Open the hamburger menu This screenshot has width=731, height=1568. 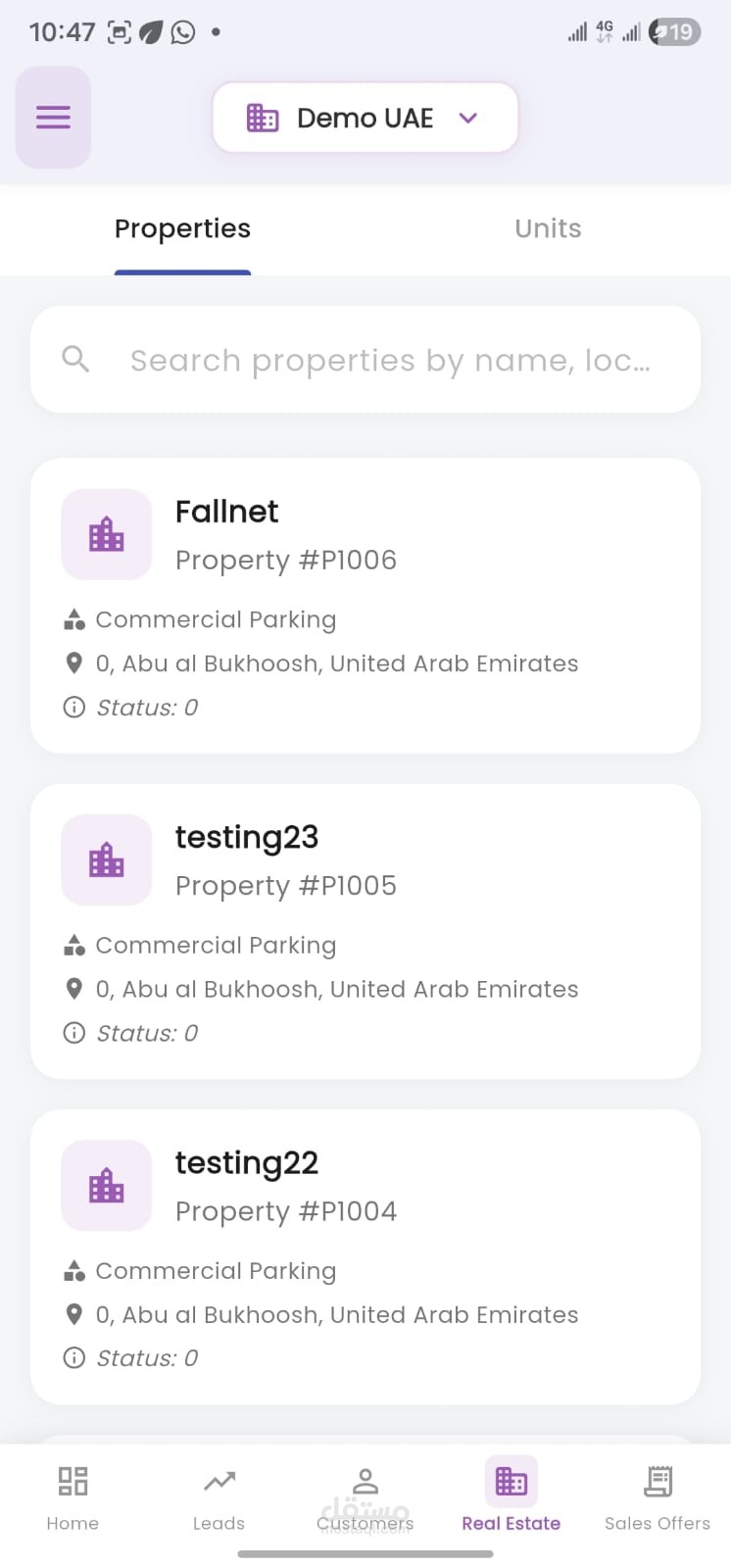pos(53,118)
